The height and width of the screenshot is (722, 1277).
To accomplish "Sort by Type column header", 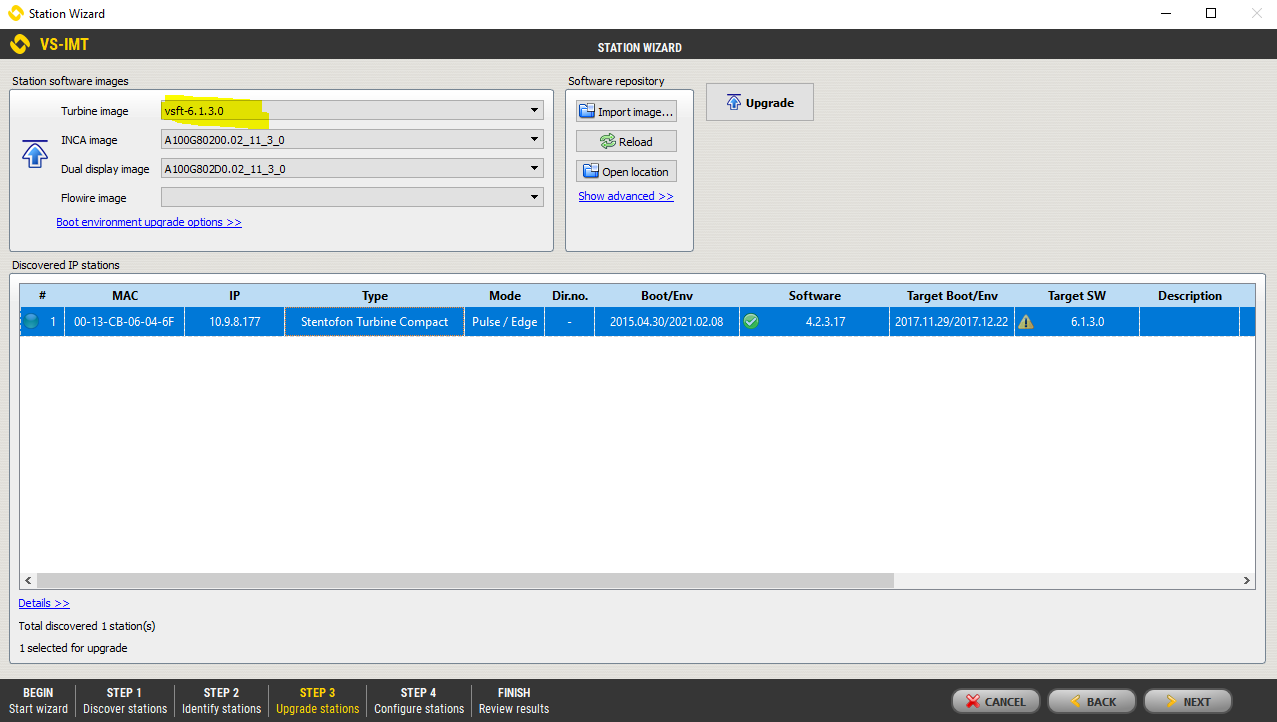I will pyautogui.click(x=375, y=295).
